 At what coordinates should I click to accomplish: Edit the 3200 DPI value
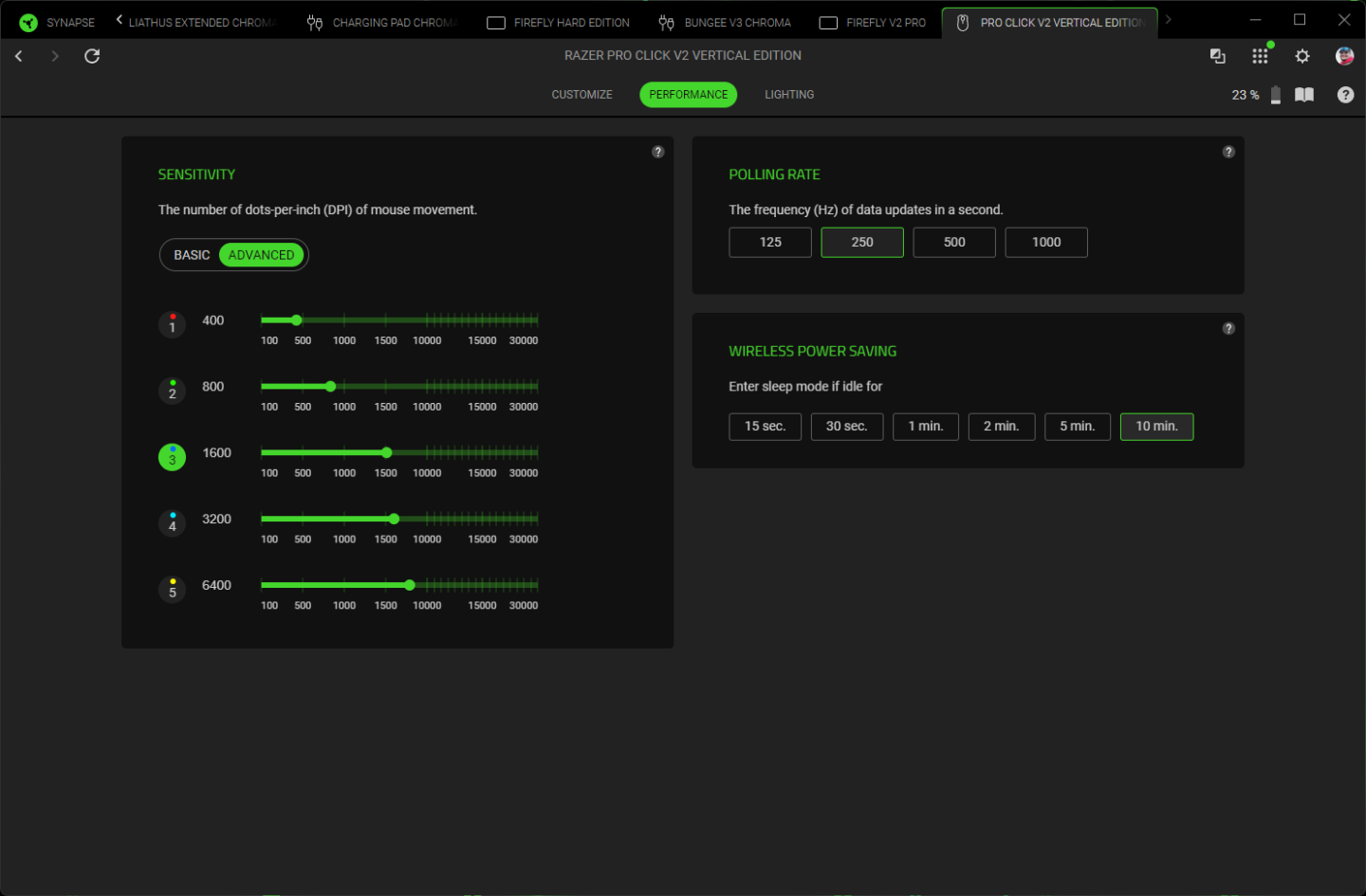point(216,520)
